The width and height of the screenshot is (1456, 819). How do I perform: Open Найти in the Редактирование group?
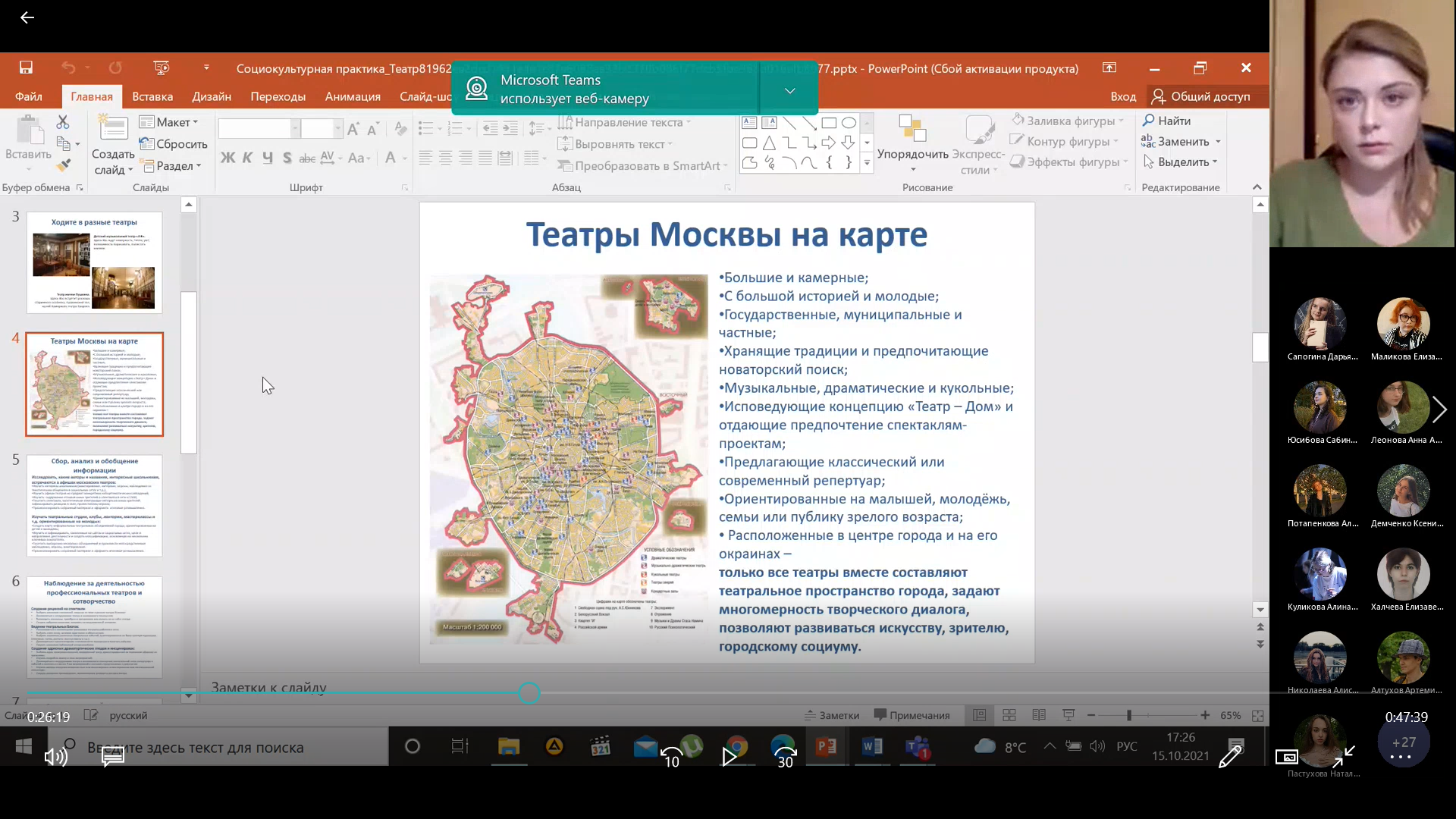point(1169,121)
